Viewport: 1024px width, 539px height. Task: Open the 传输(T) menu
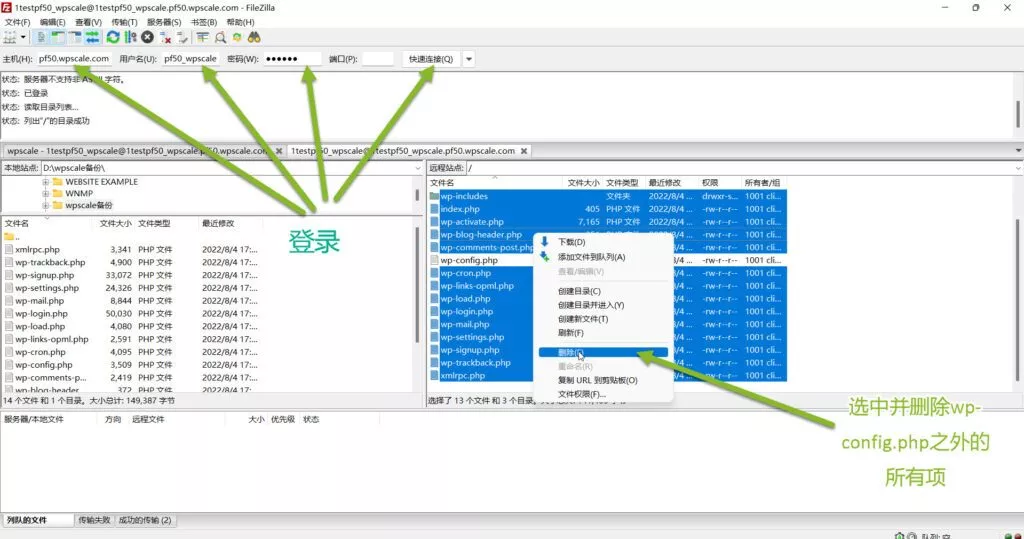tap(124, 22)
